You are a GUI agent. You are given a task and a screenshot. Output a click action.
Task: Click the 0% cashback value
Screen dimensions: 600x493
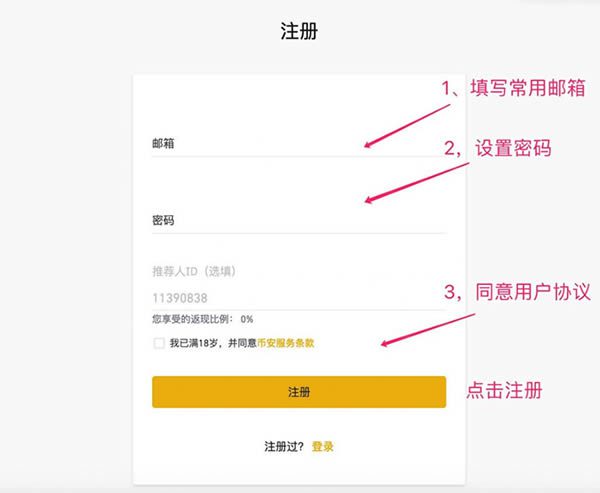pos(247,319)
